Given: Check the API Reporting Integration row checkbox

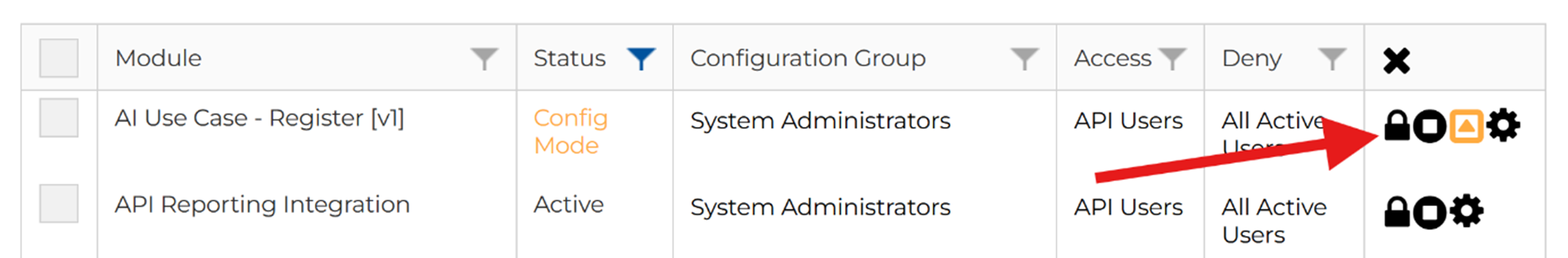Looking at the screenshot, I should pos(59,204).
